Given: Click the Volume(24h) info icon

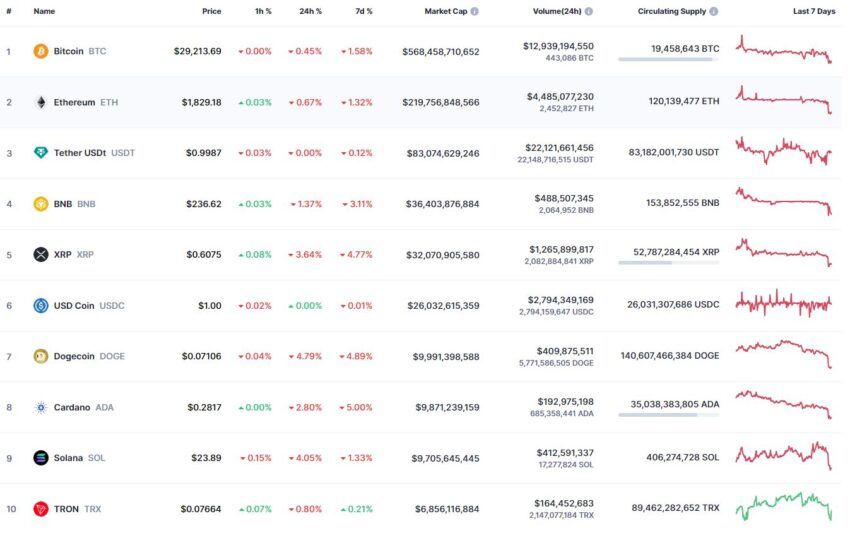Looking at the screenshot, I should [589, 11].
